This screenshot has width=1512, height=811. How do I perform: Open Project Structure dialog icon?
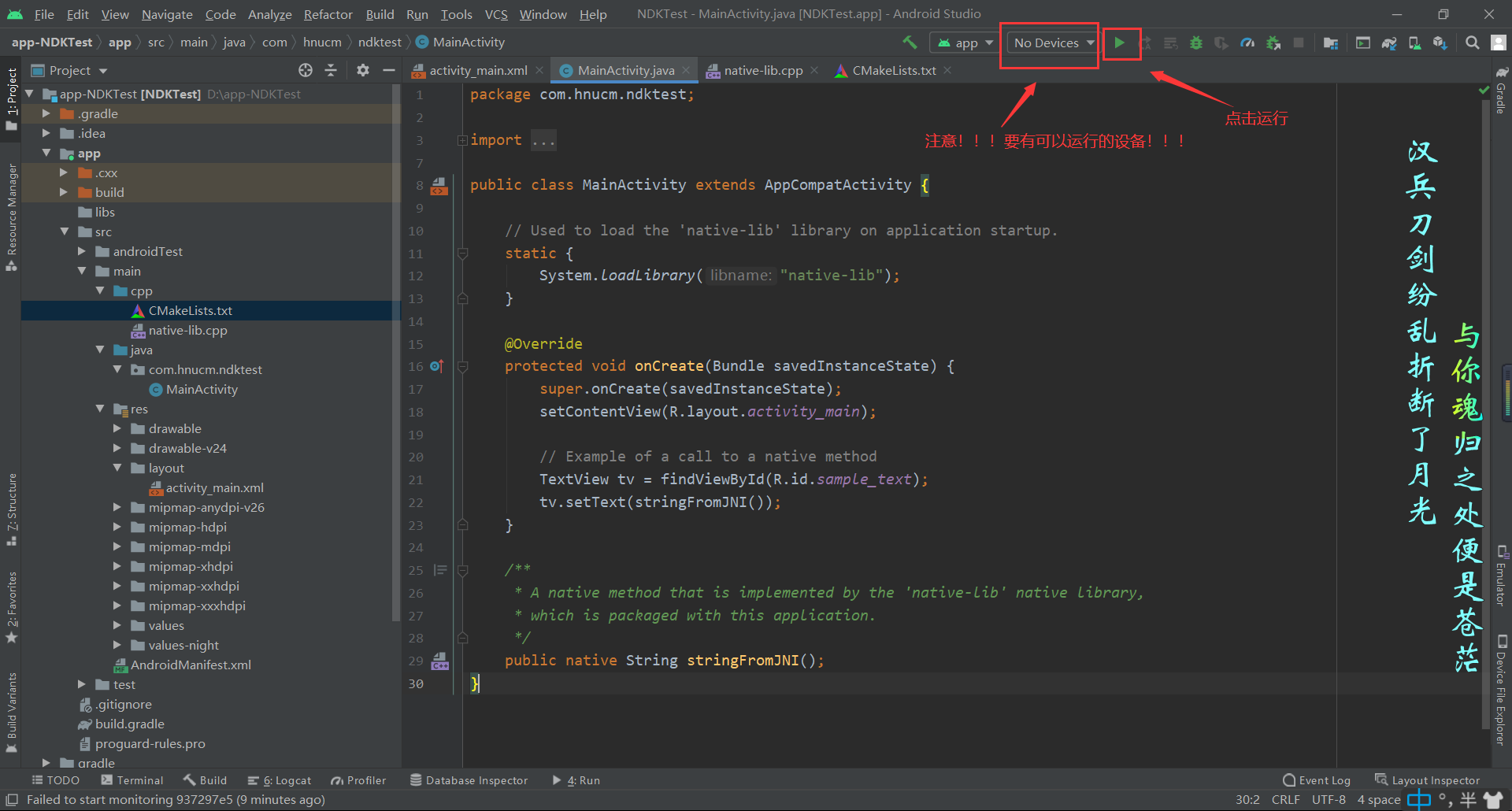pyautogui.click(x=1331, y=43)
